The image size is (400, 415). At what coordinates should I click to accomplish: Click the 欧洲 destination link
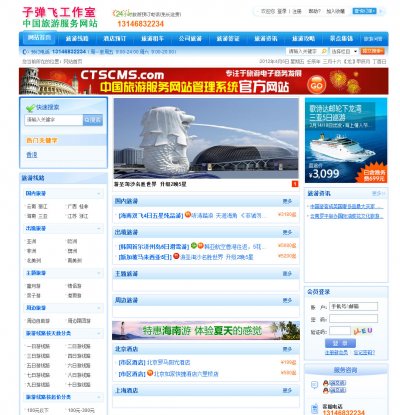click(72, 241)
